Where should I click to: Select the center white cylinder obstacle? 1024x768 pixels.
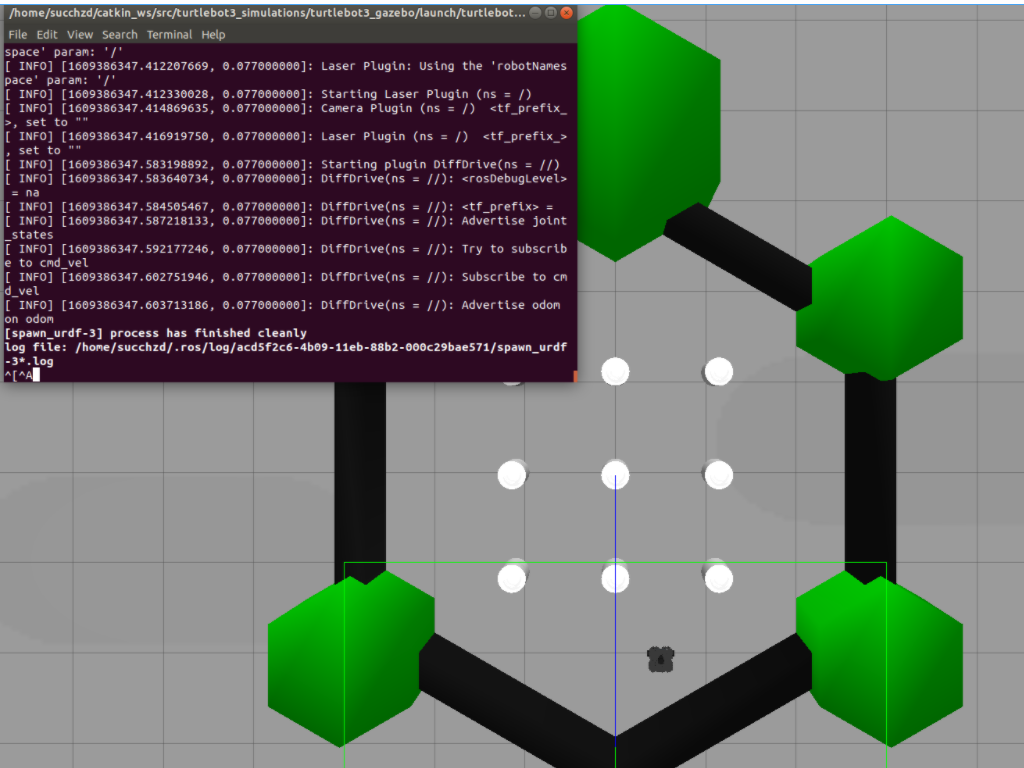click(x=615, y=475)
